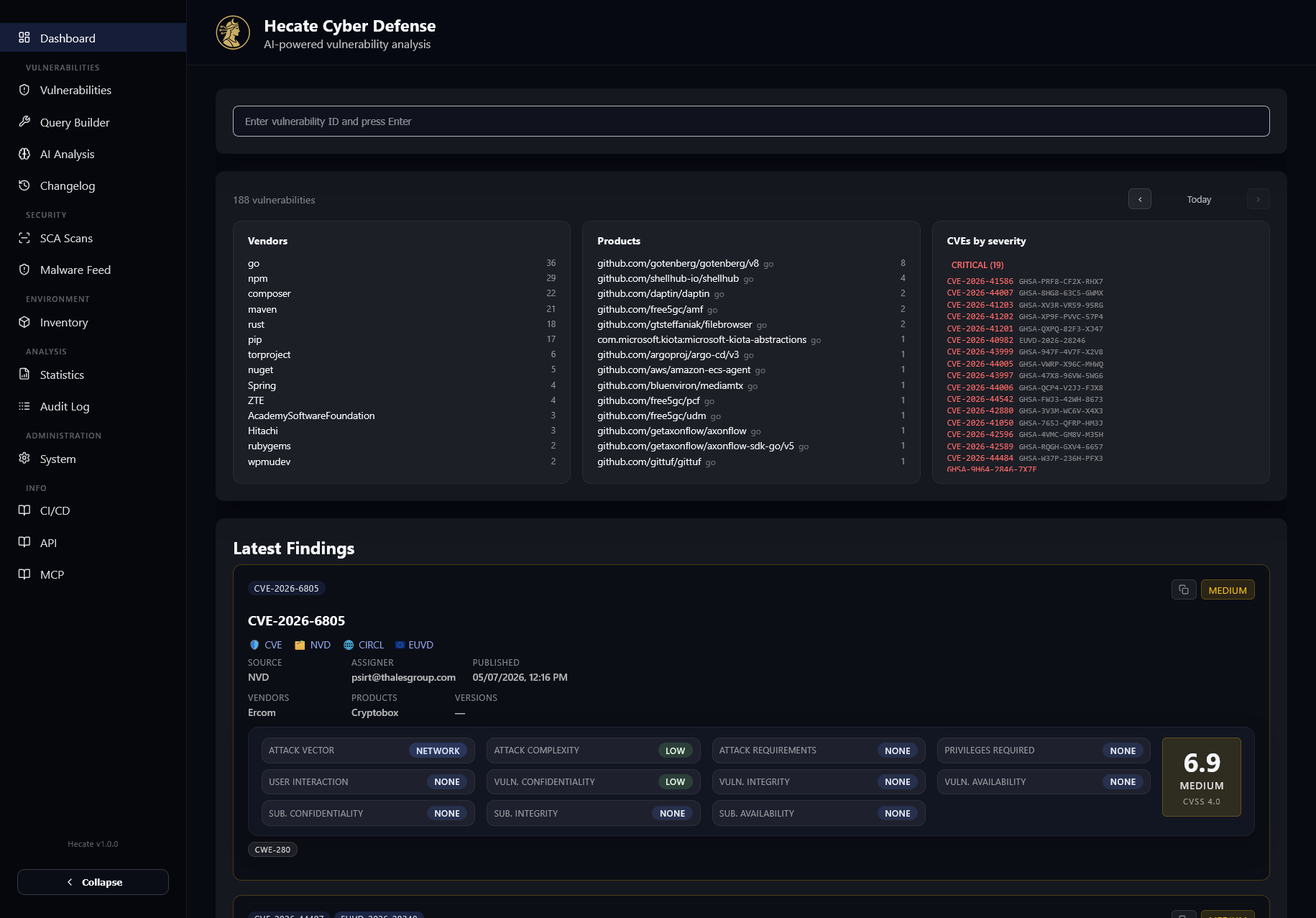Click the MCP book icon
Screen dimensions: 1316x918
pos(24,574)
